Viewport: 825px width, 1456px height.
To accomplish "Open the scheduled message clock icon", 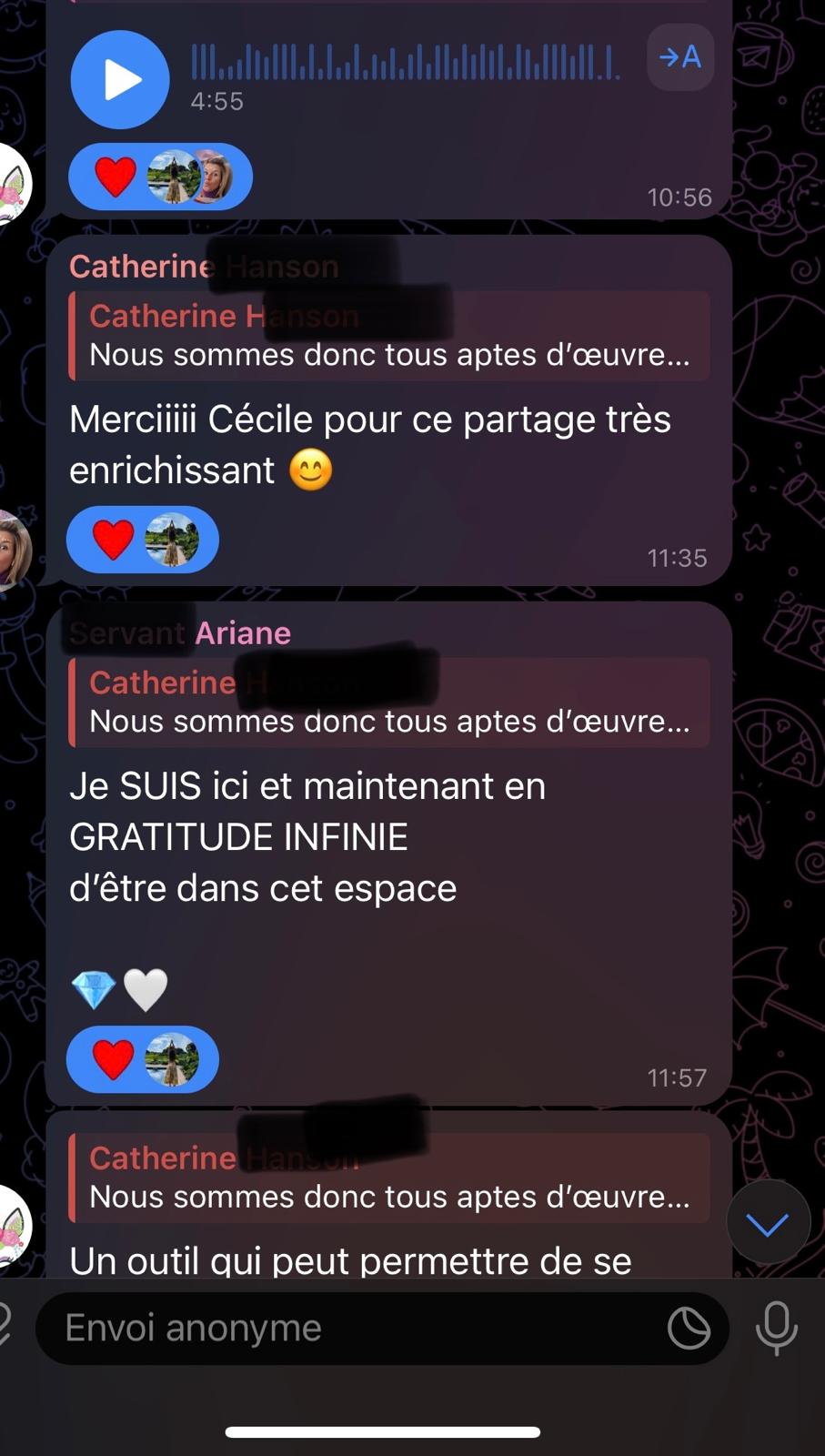I will click(x=689, y=1329).
